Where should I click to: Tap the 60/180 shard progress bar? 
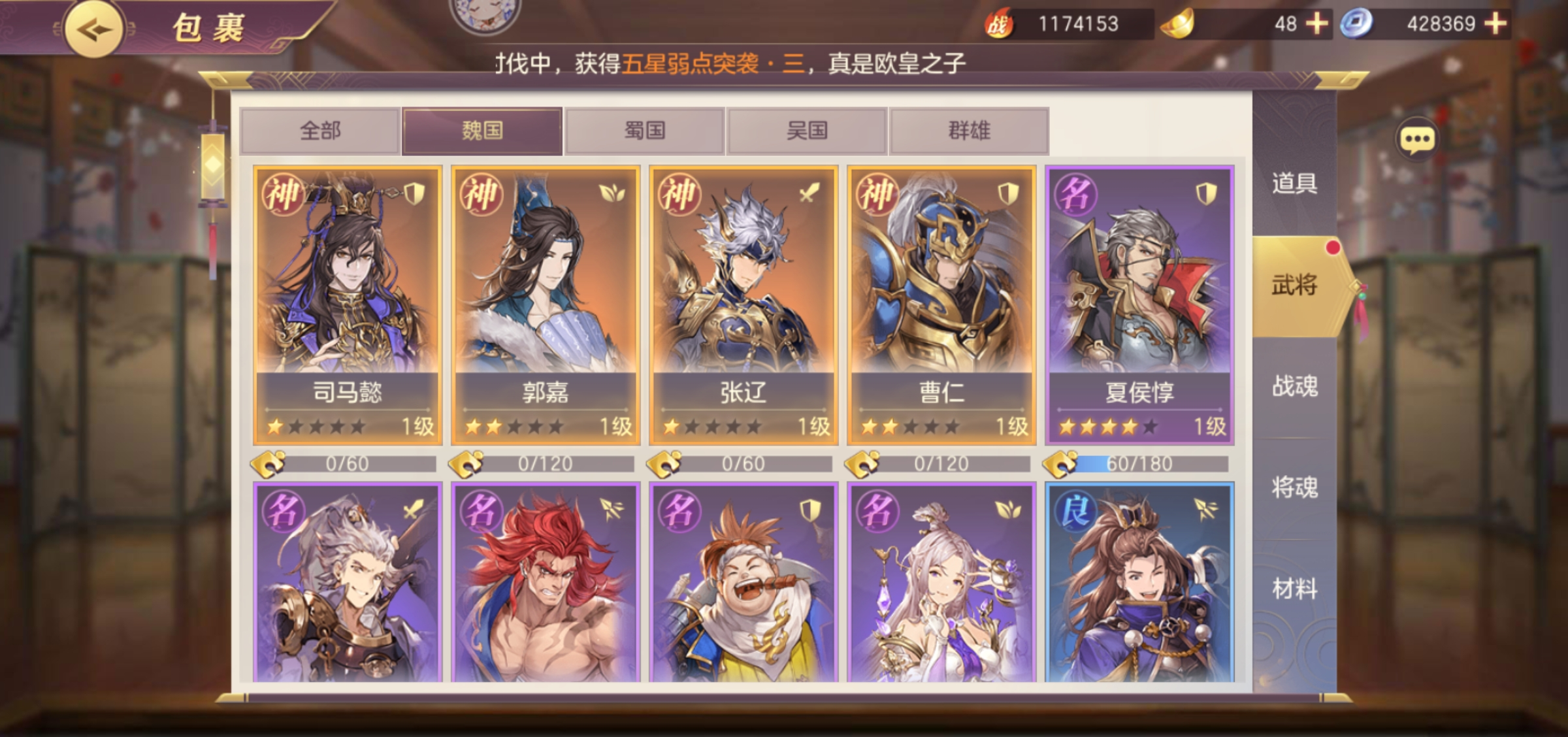tap(1150, 464)
